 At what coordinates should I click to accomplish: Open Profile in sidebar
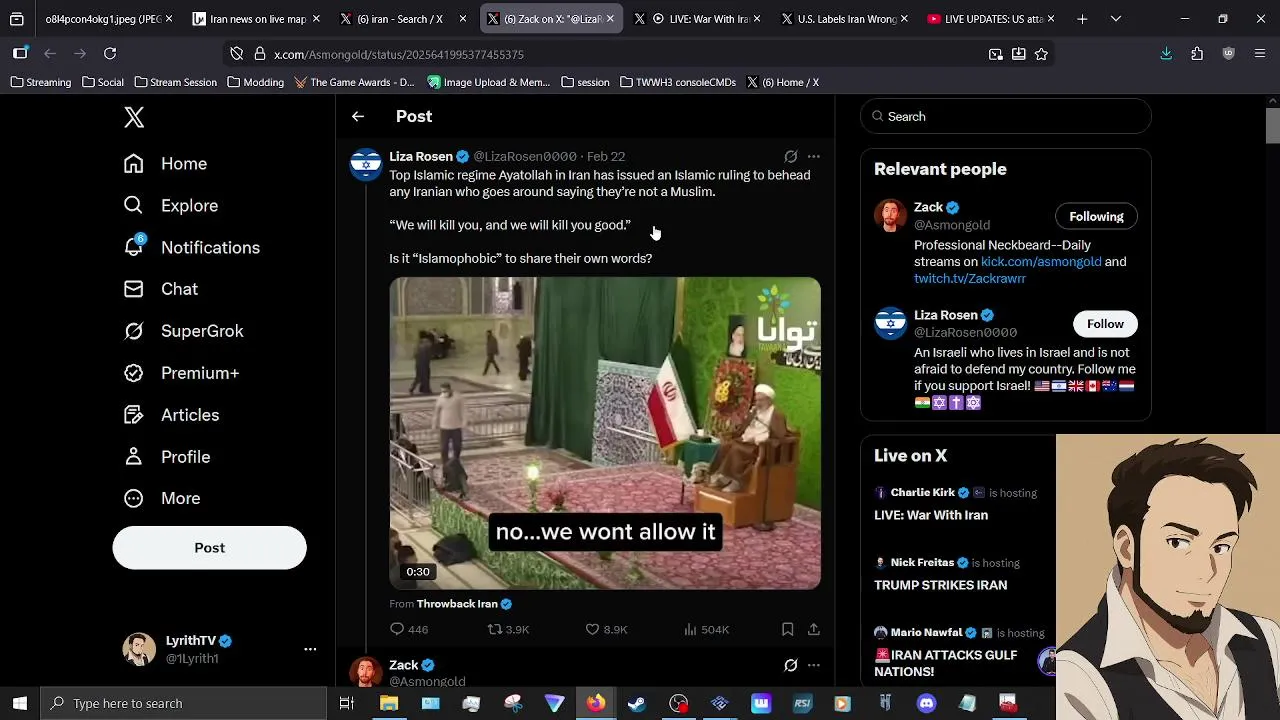coord(167,457)
